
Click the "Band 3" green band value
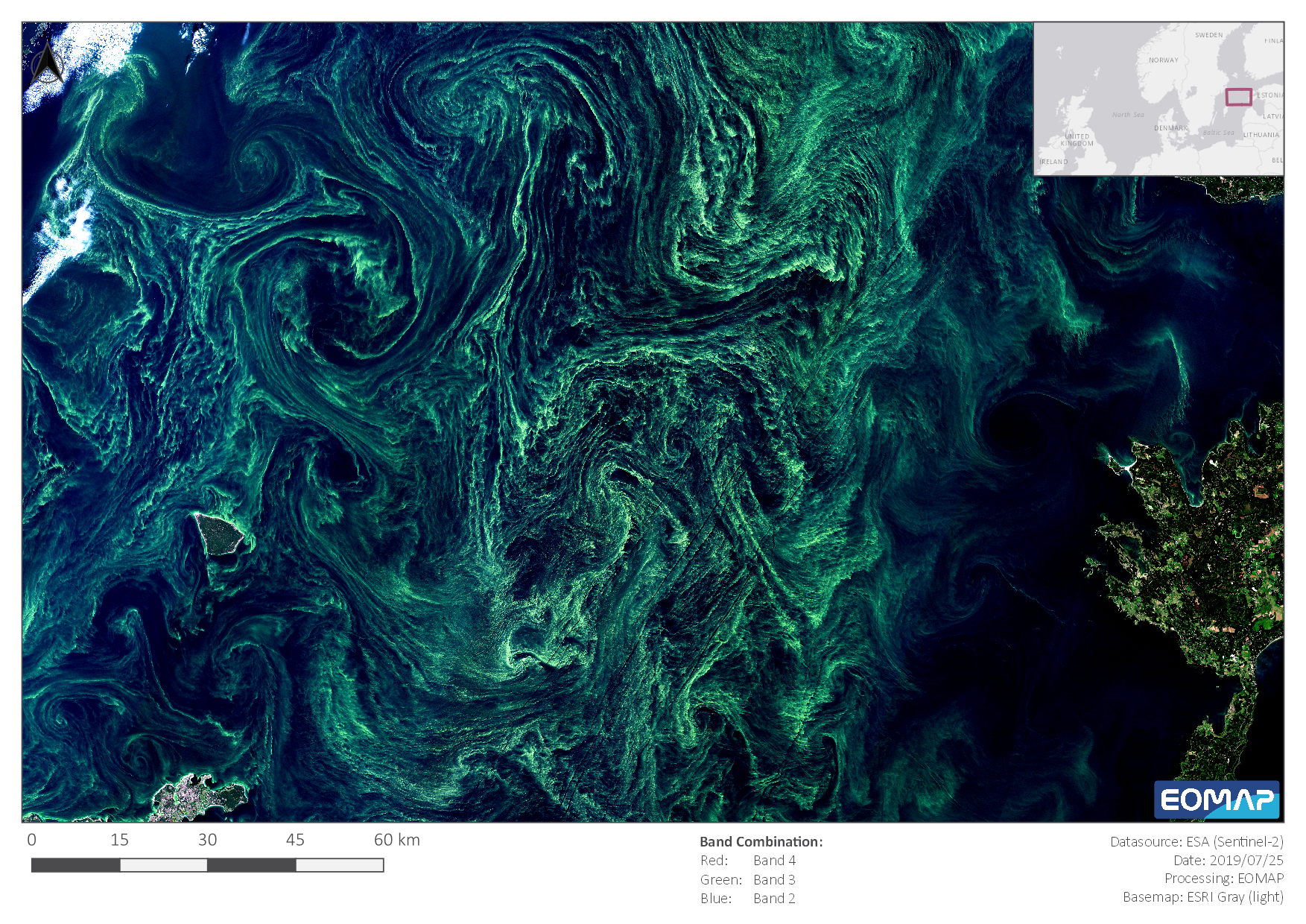click(x=774, y=880)
